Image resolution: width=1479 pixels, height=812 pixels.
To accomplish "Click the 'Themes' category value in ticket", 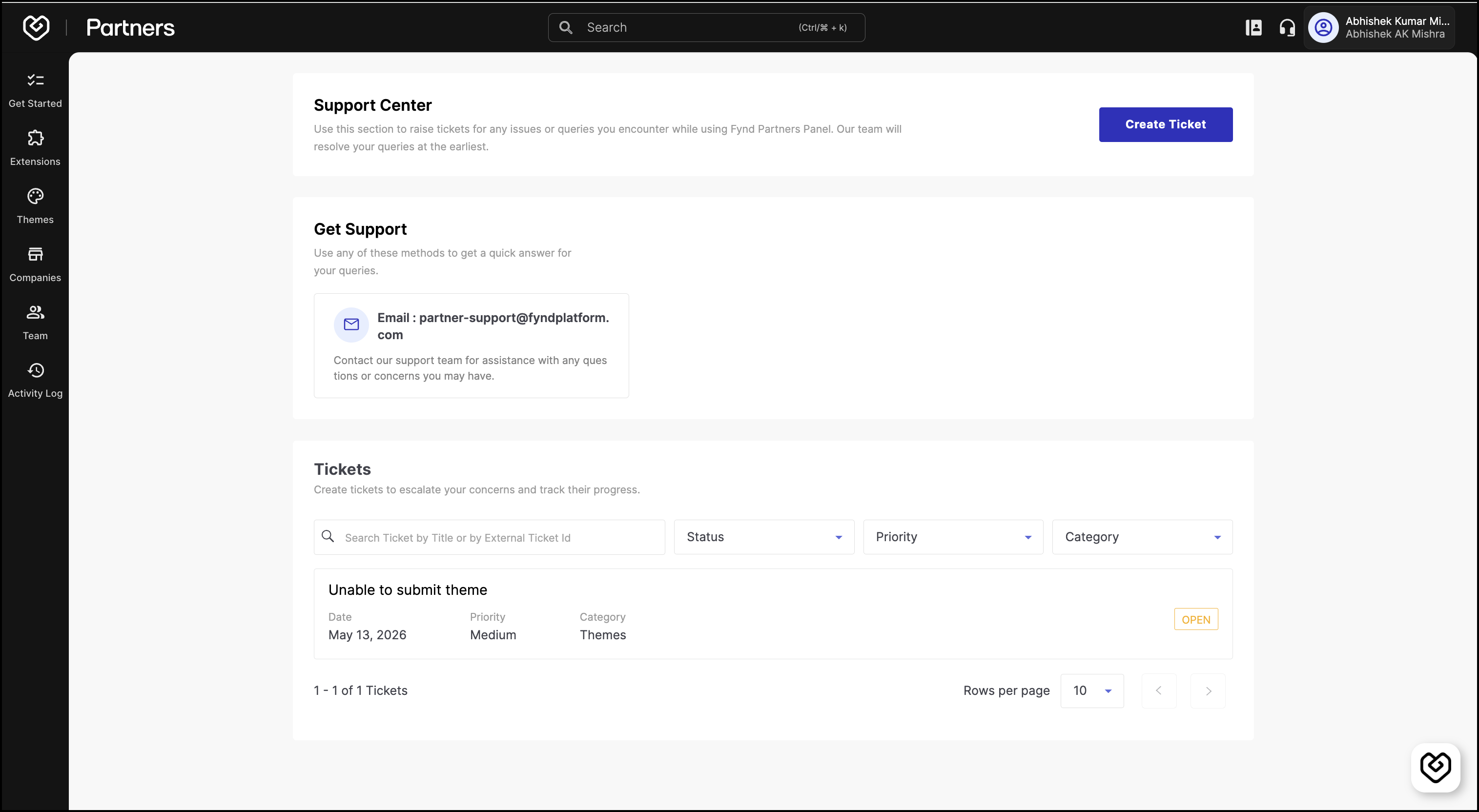I will click(603, 635).
